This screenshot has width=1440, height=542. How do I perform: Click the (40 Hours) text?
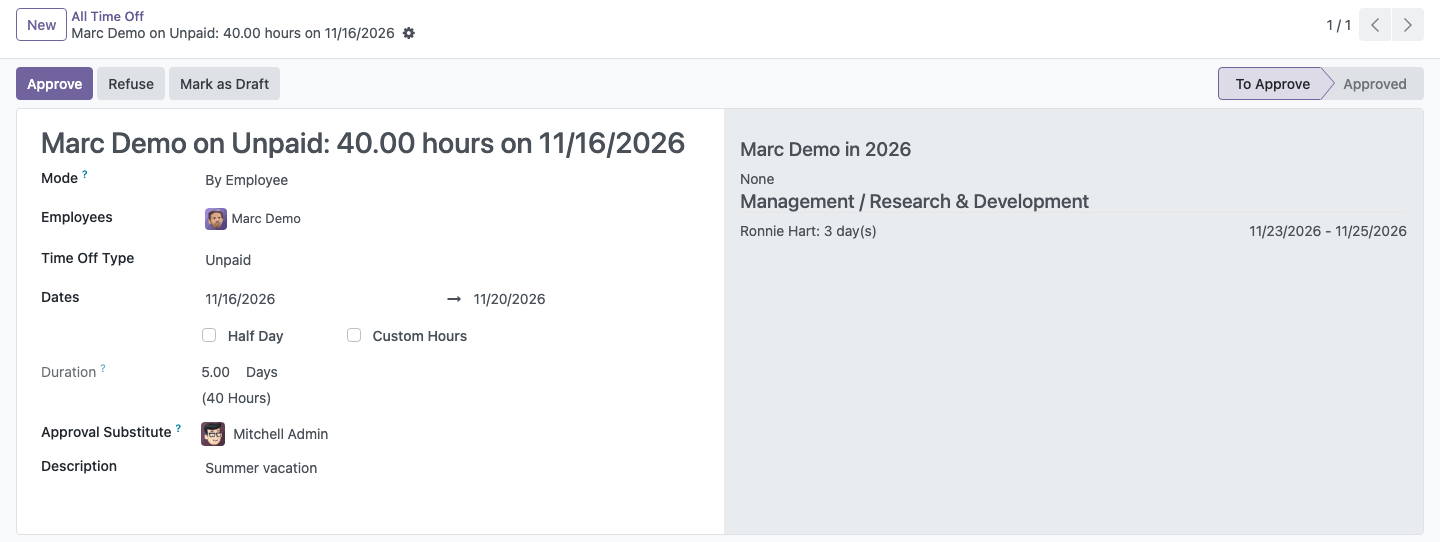coord(236,398)
